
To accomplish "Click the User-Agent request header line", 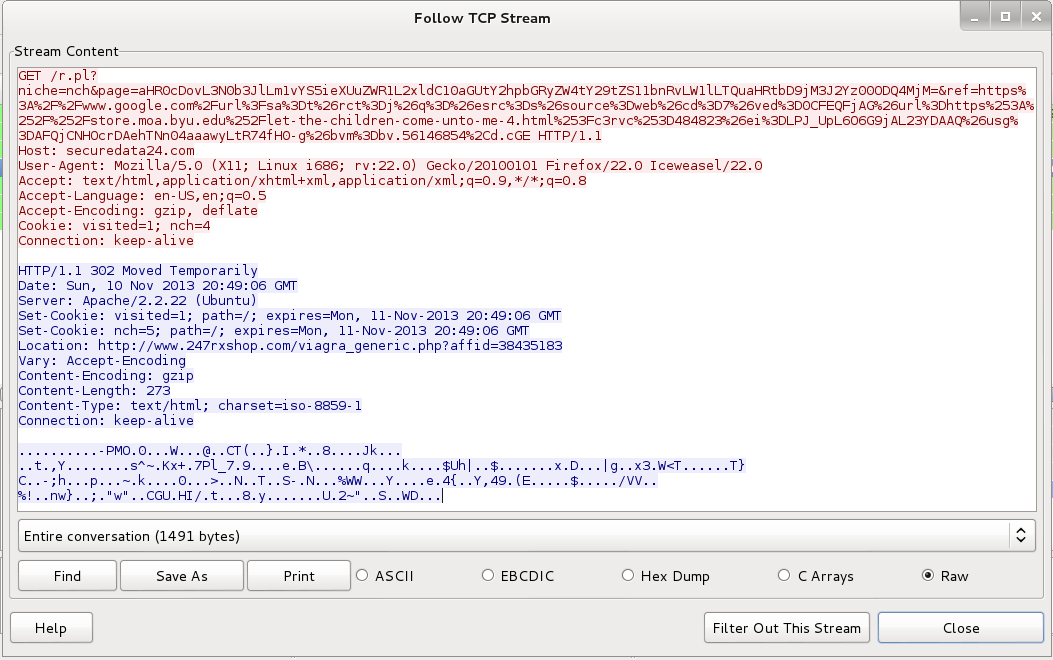I will point(390,166).
